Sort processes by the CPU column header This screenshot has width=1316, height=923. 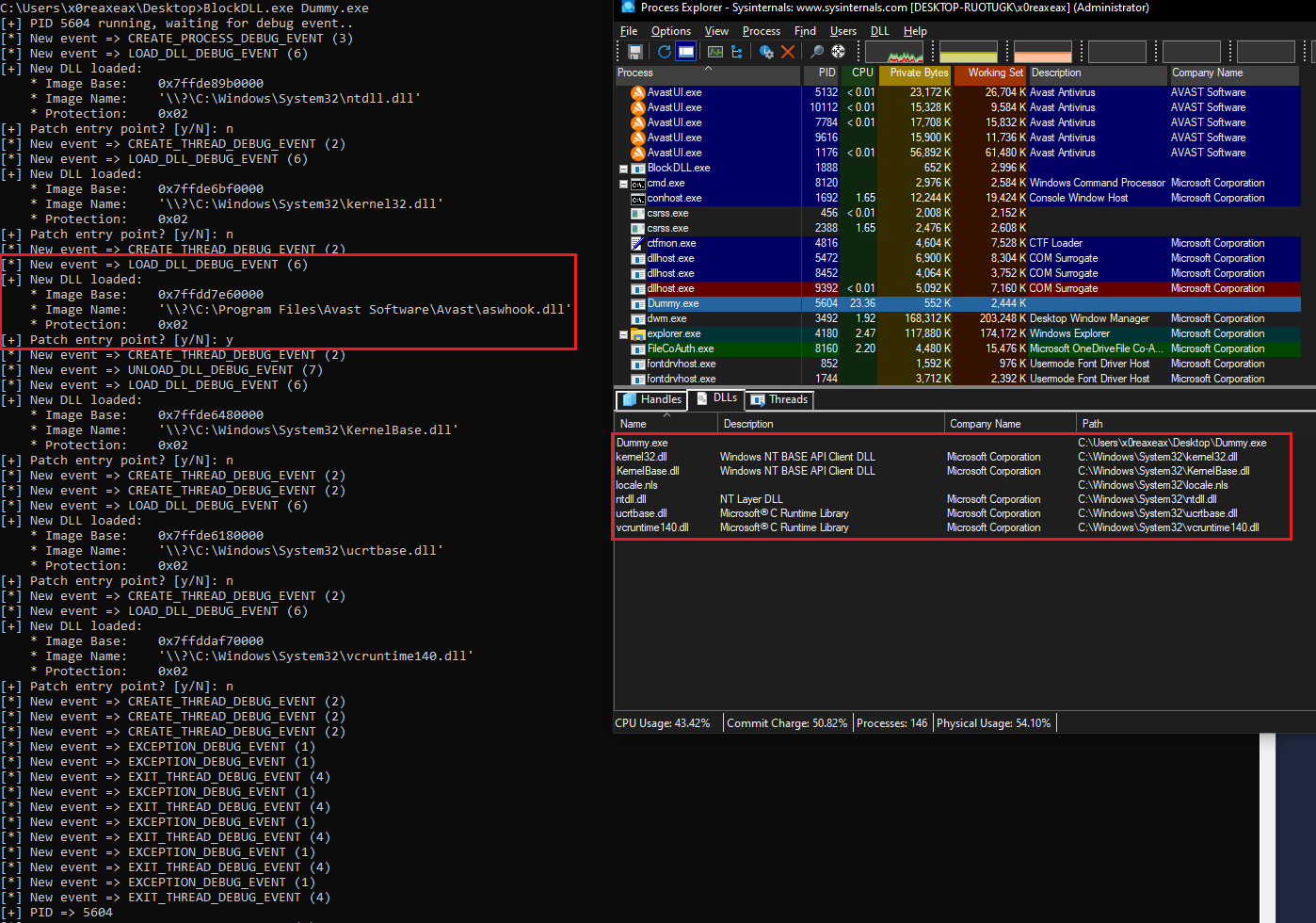click(862, 73)
